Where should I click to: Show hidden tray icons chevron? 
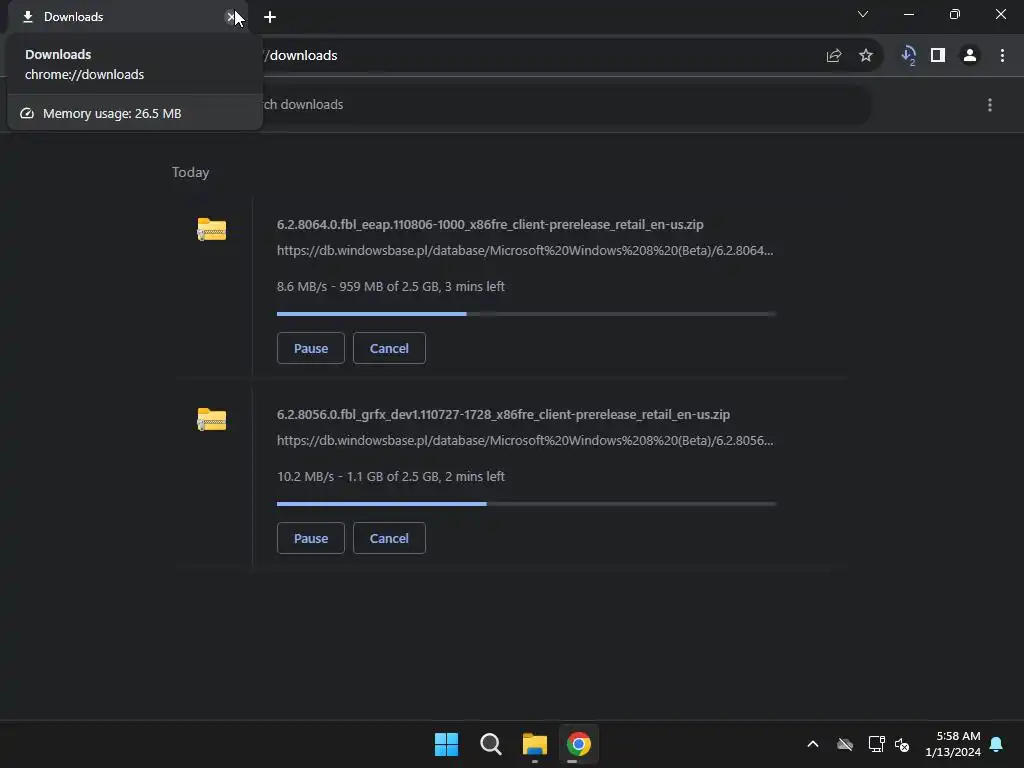(813, 744)
